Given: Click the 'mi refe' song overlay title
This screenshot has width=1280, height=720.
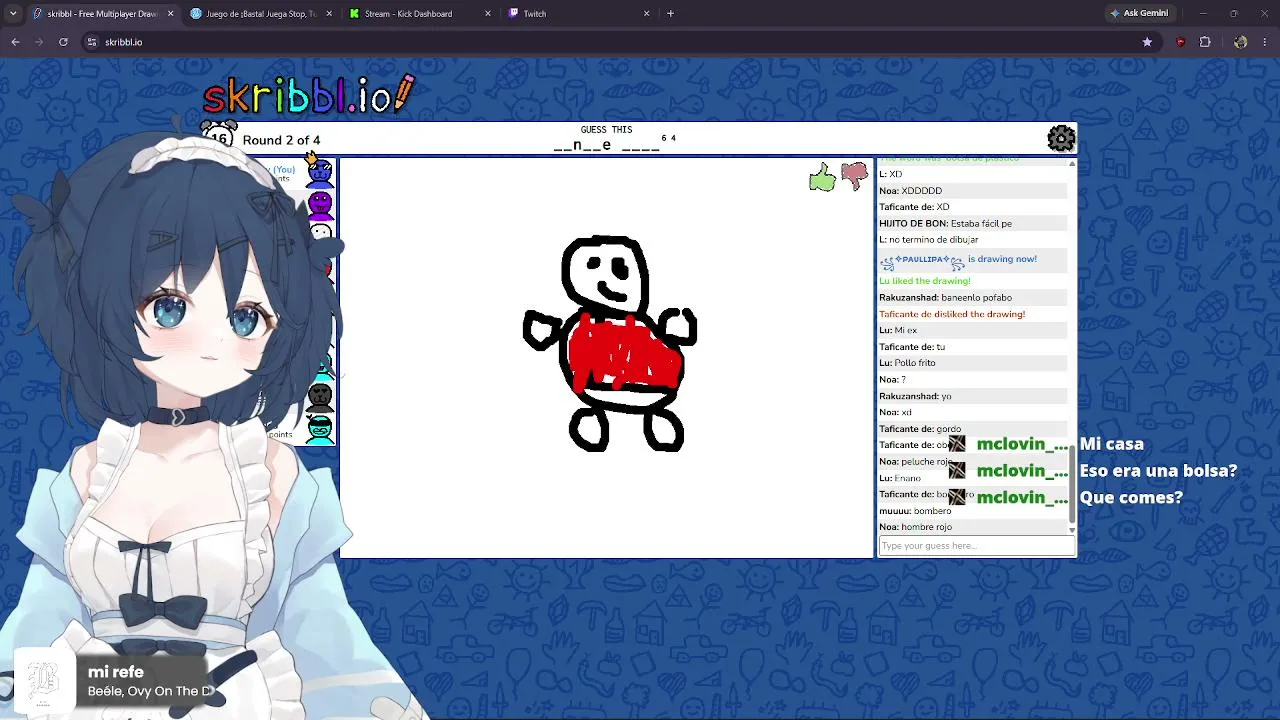Looking at the screenshot, I should tap(116, 672).
